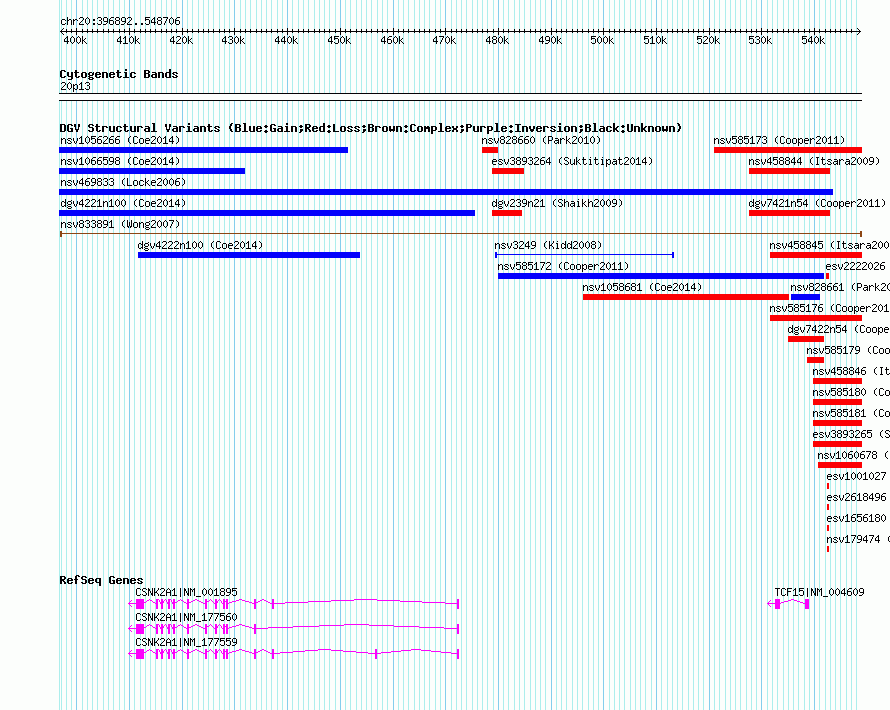Select the nsv179474 variant

(828, 549)
